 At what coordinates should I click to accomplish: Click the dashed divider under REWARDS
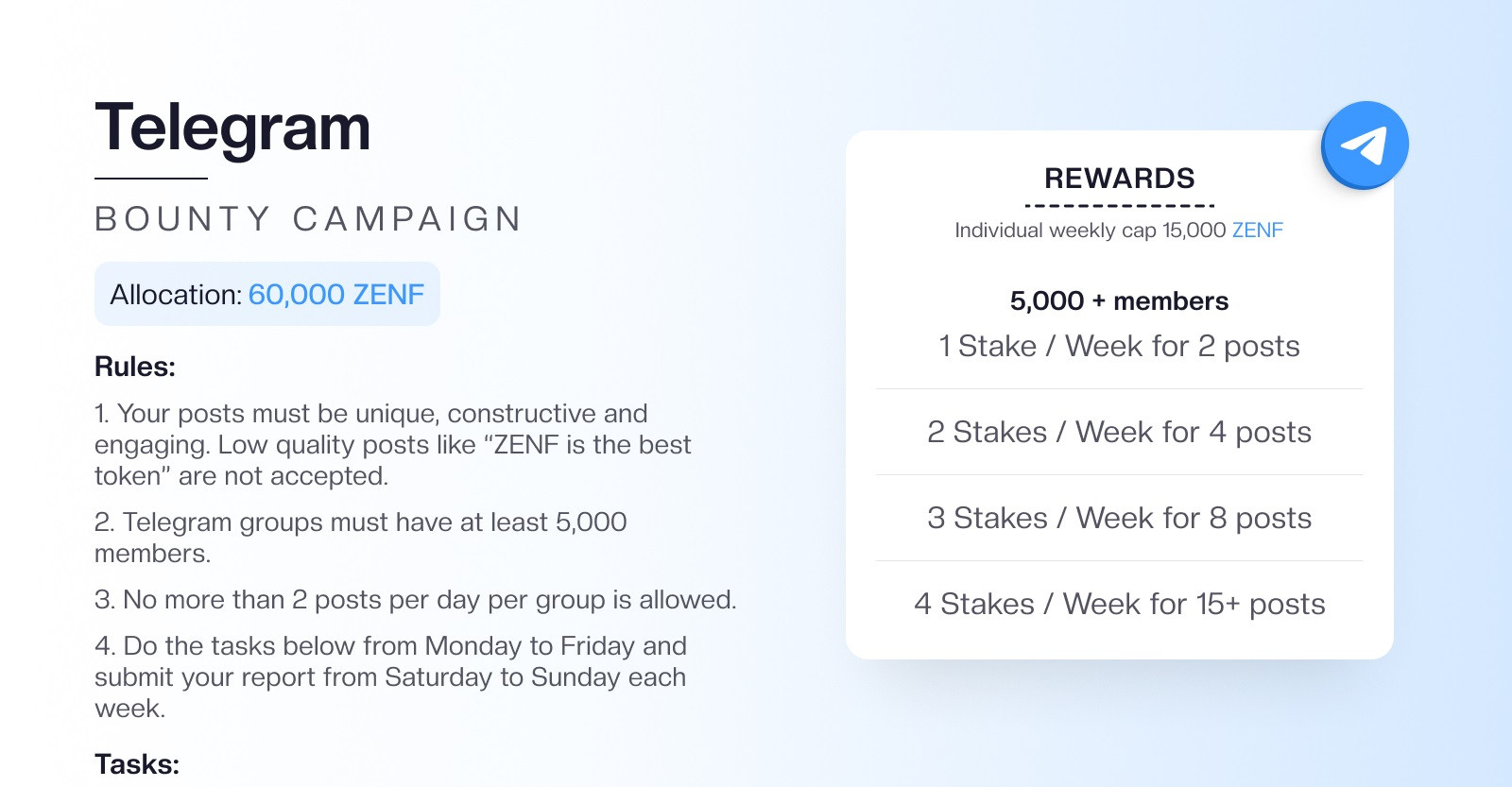click(1120, 205)
